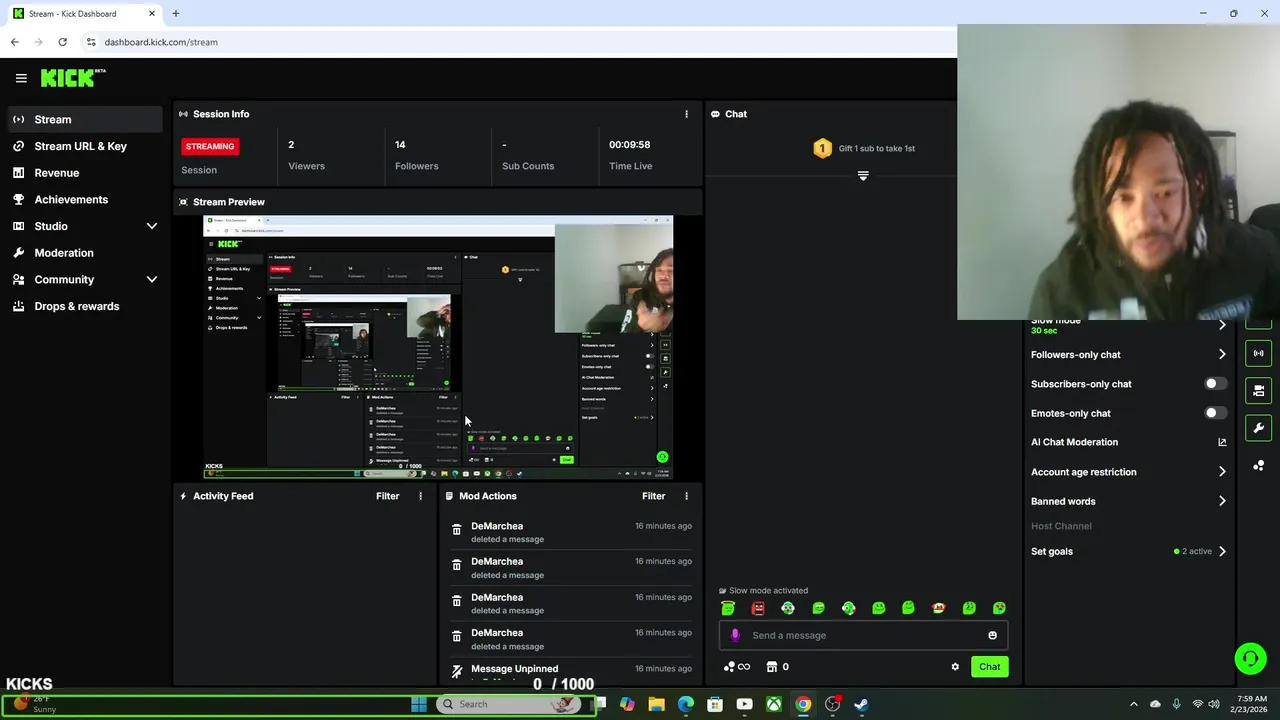
Task: Click the 14 Followers count
Action: click(400, 145)
